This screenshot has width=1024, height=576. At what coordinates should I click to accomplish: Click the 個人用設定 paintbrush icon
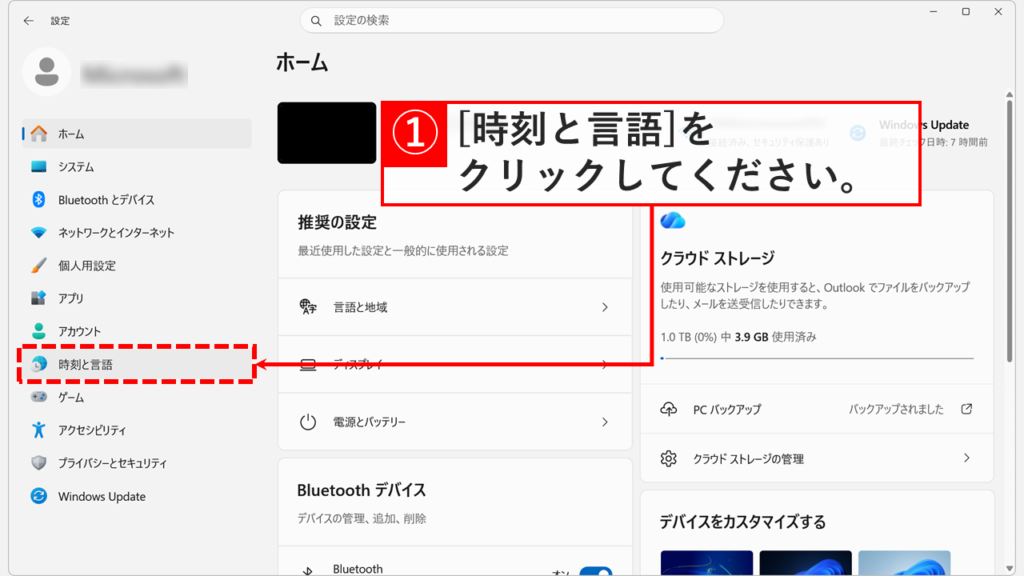click(x=39, y=265)
